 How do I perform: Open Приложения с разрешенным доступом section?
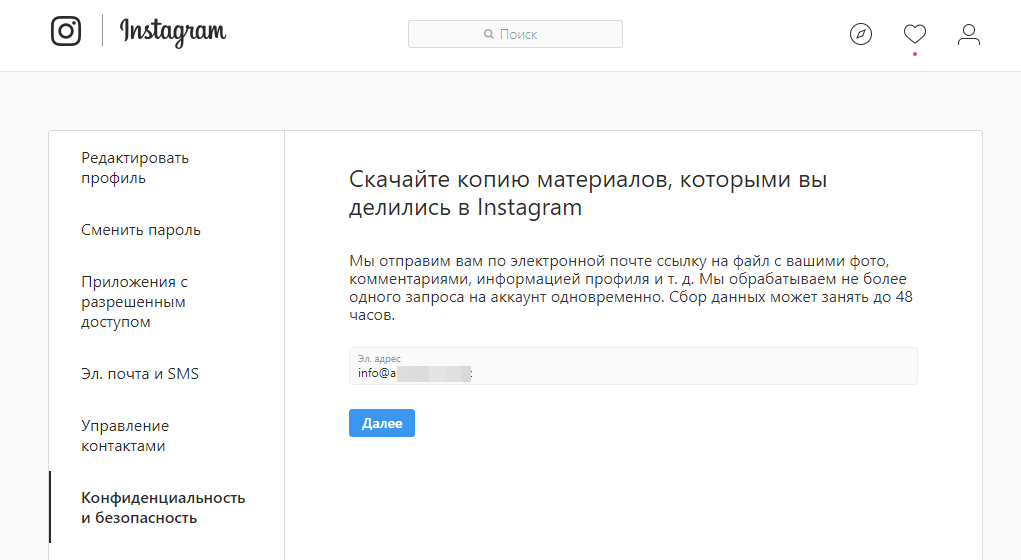pyautogui.click(x=134, y=301)
